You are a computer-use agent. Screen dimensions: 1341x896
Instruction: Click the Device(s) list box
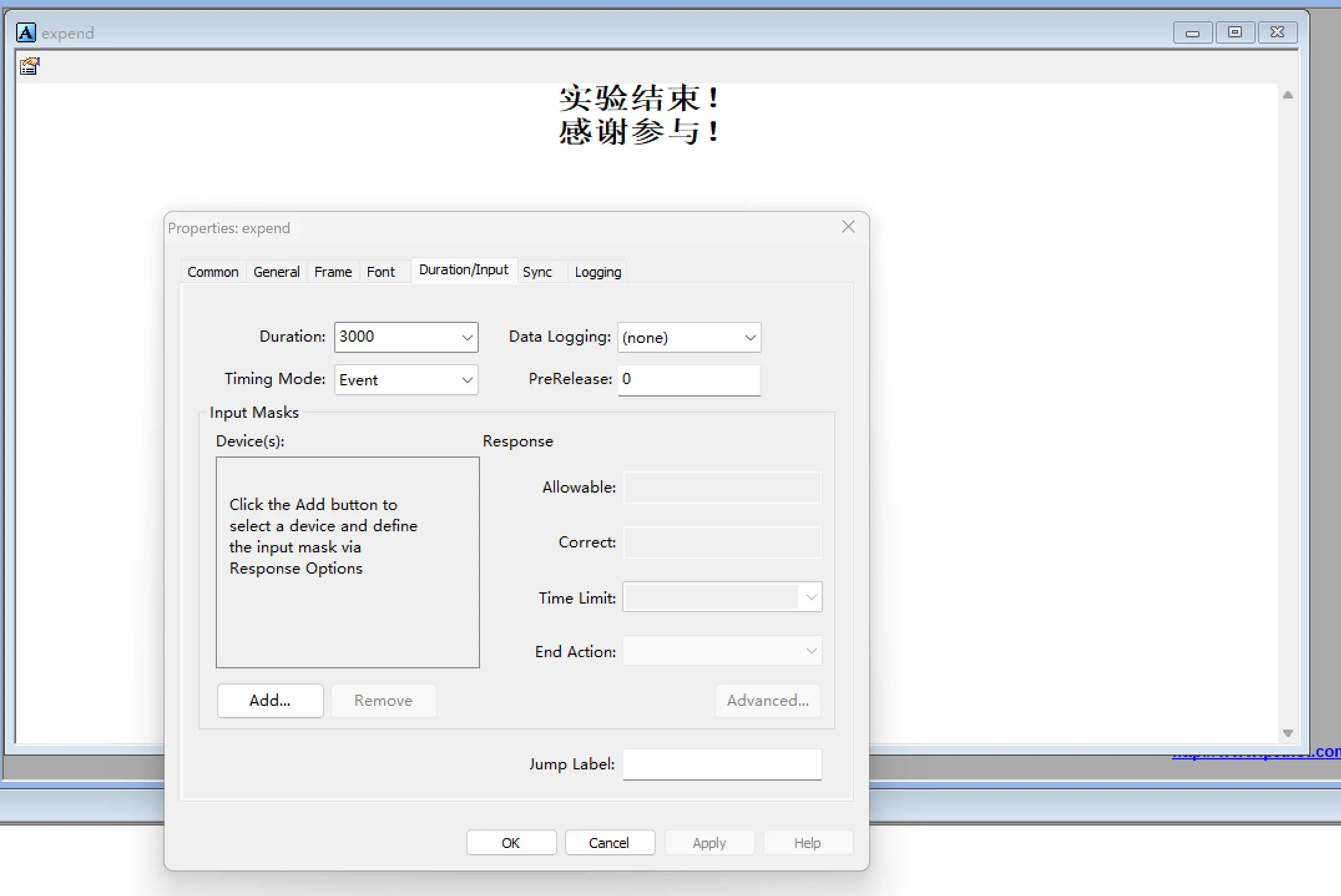click(348, 562)
